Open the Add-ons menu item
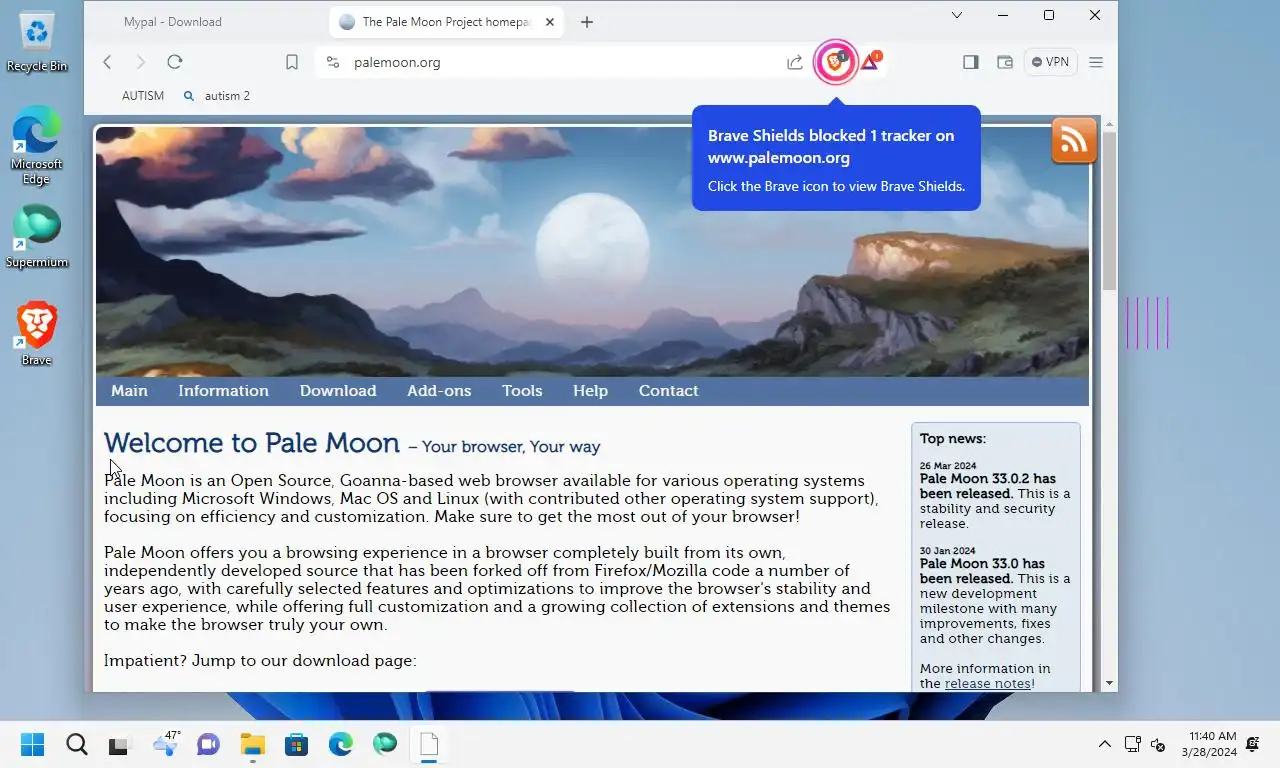This screenshot has height=768, width=1280. coord(439,391)
